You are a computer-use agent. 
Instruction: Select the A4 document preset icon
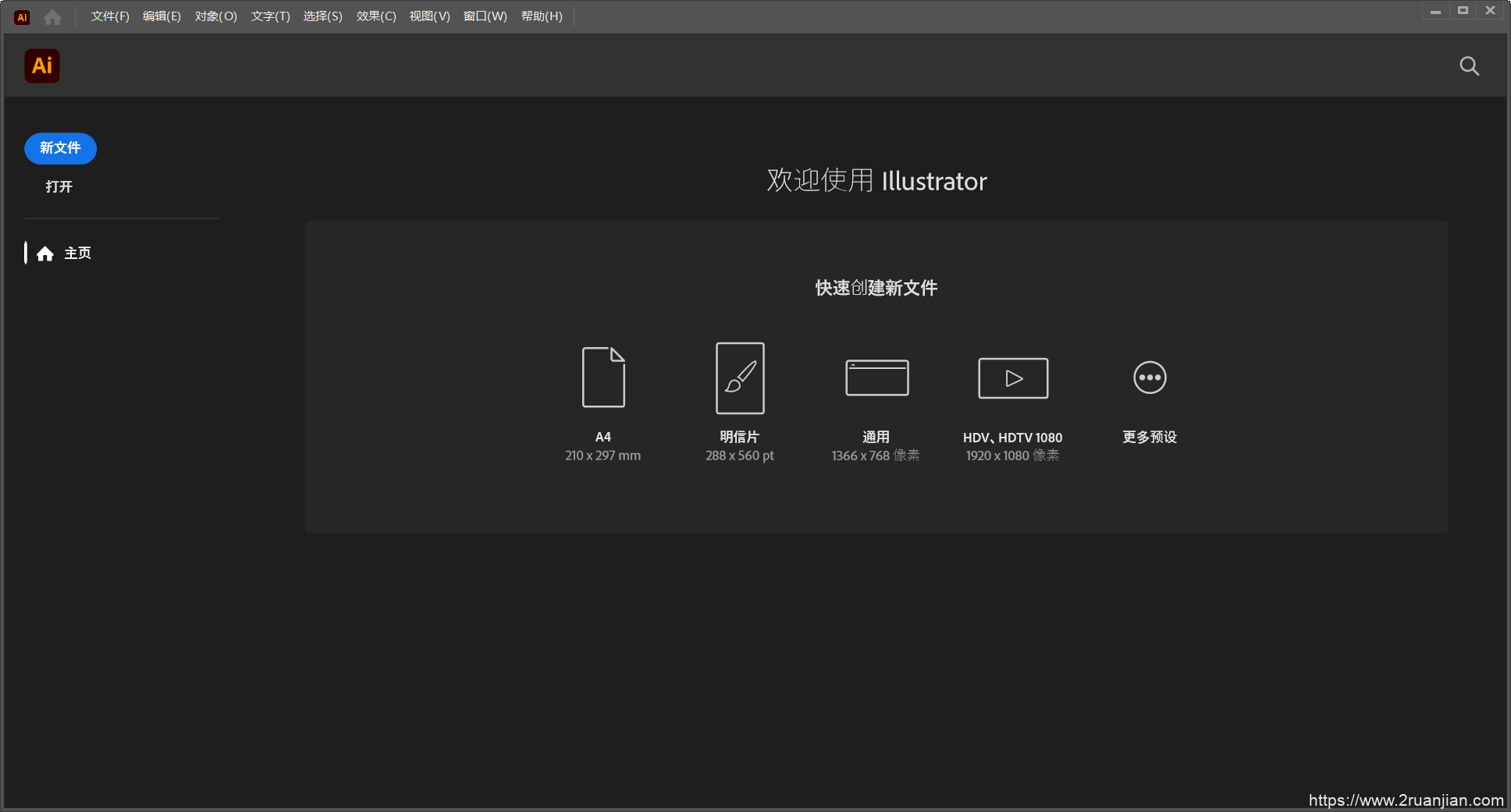pyautogui.click(x=603, y=377)
